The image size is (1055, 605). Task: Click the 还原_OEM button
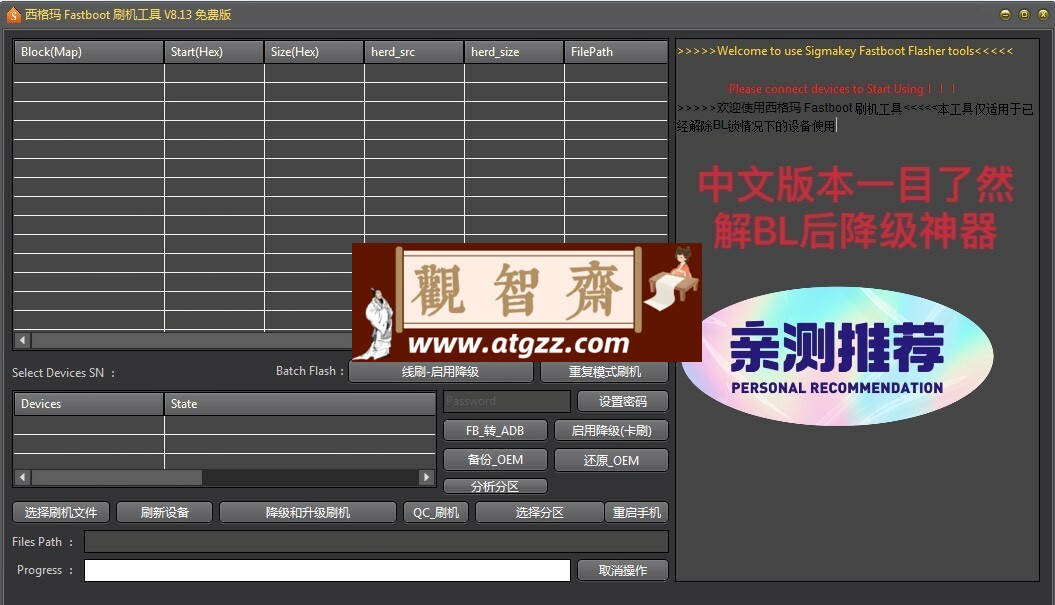point(611,460)
